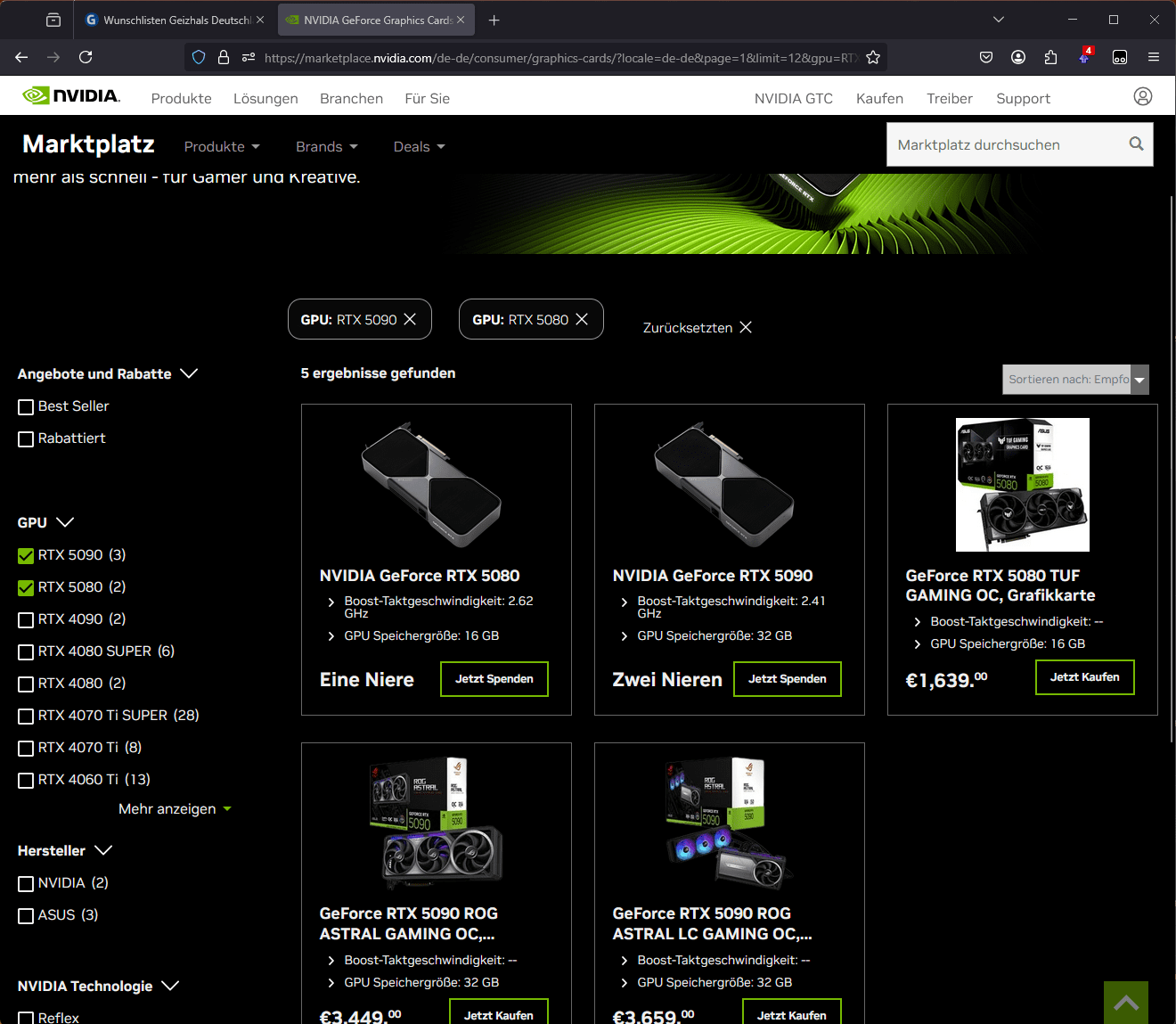
Task: Close the Wunschlisten Geizhals tab
Action: [x=260, y=20]
